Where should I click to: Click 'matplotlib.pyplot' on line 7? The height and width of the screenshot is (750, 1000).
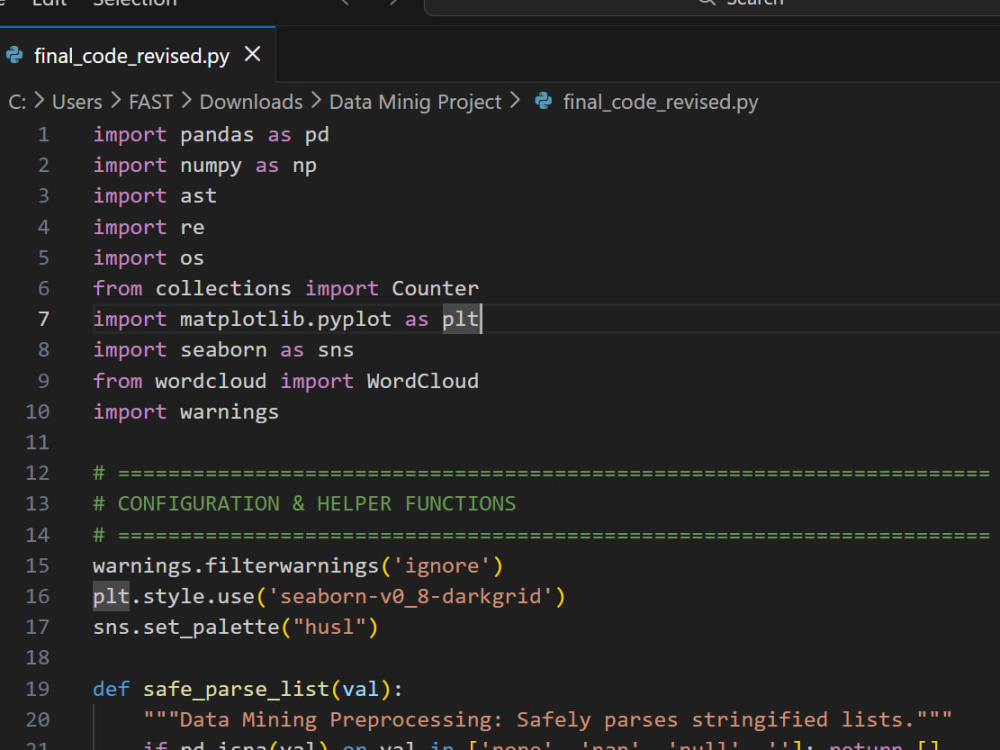pyautogui.click(x=285, y=319)
